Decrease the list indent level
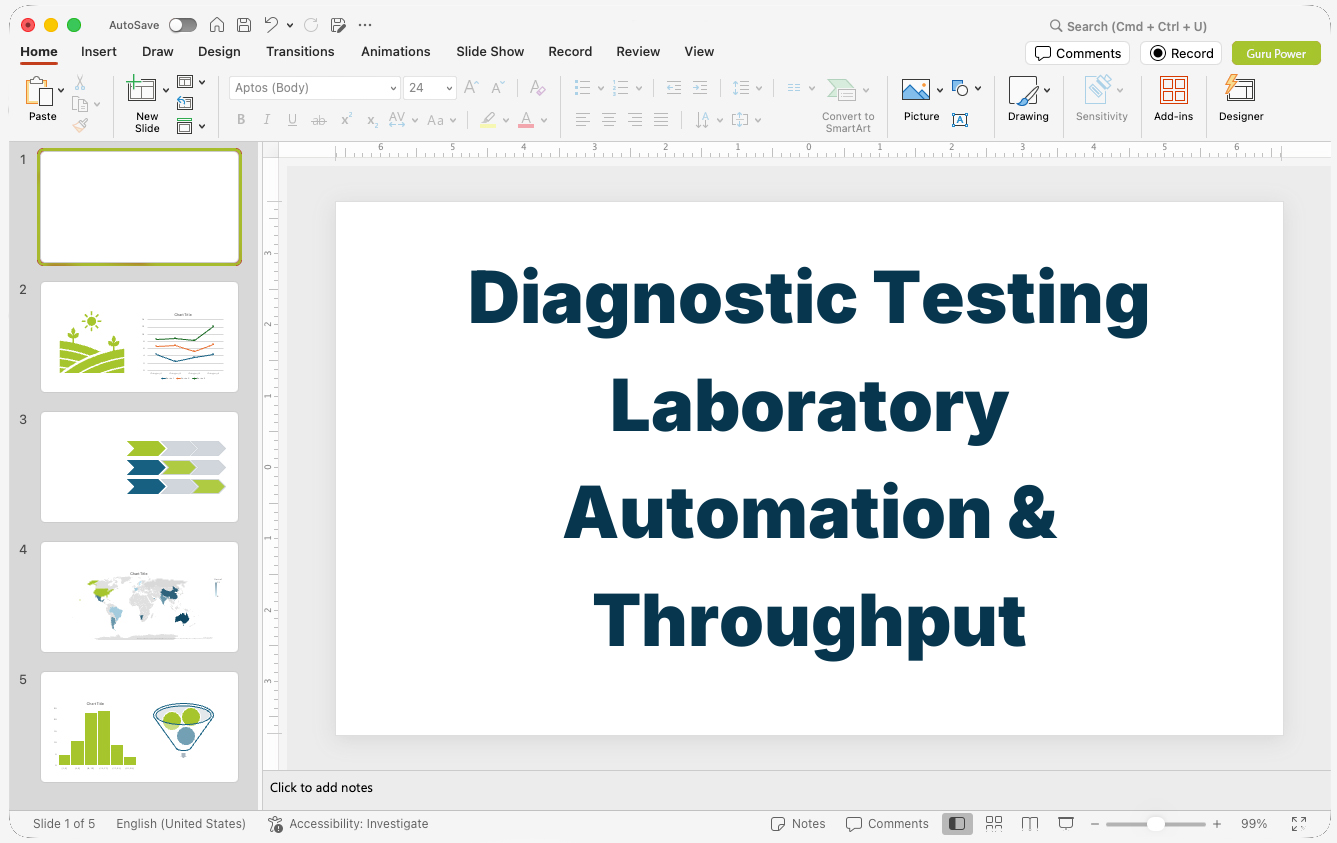 [x=674, y=88]
